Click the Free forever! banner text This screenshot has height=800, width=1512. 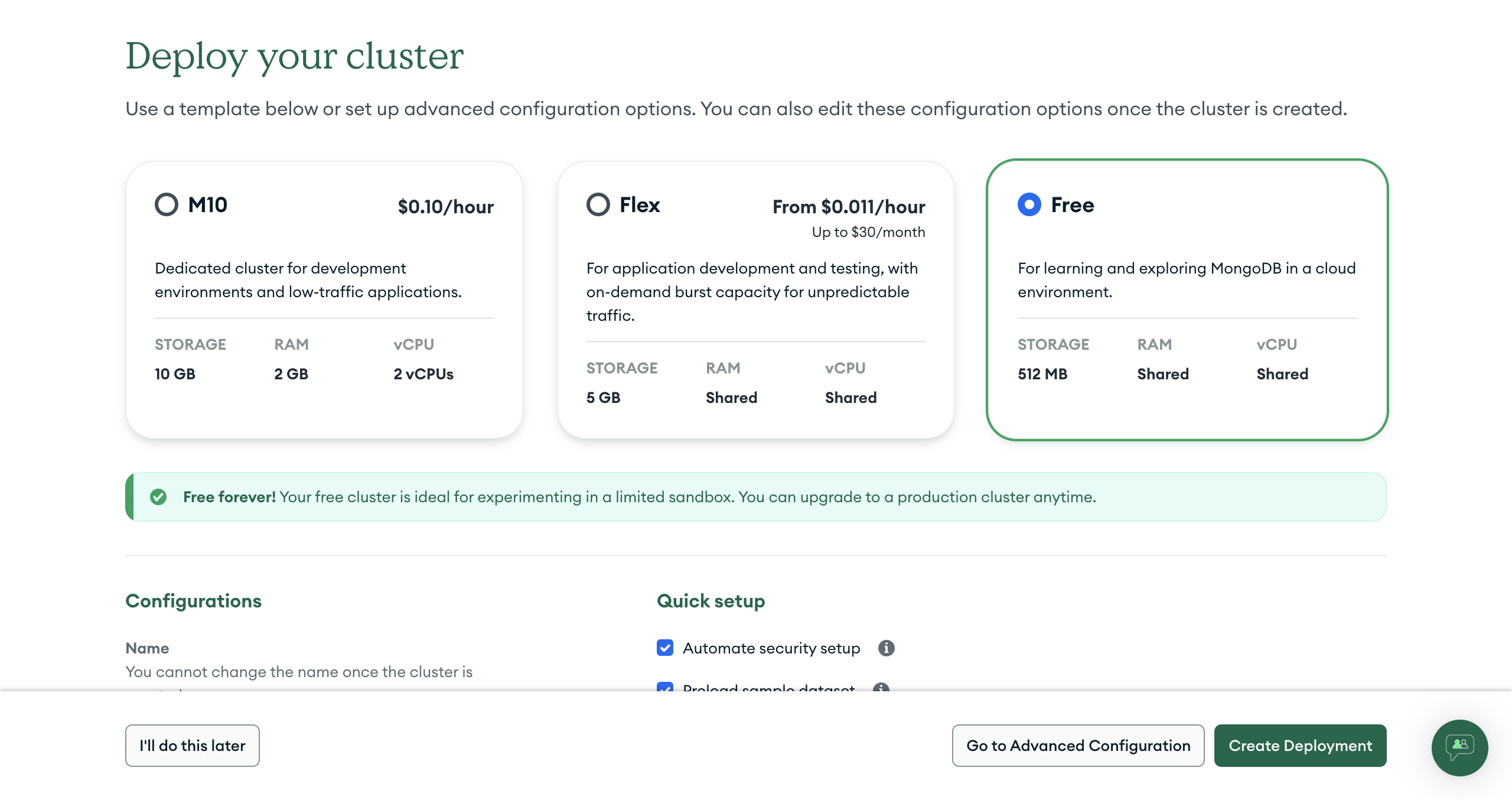click(640, 497)
